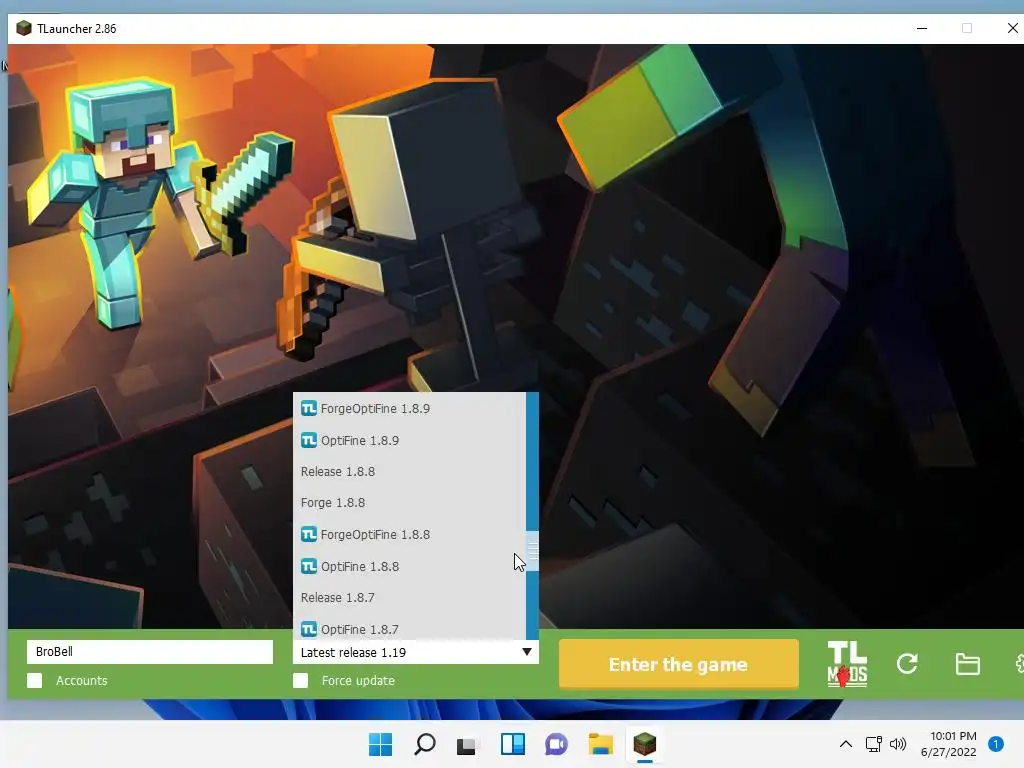Viewport: 1024px width, 768px height.
Task: Open Chat app on taskbar
Action: pos(556,744)
